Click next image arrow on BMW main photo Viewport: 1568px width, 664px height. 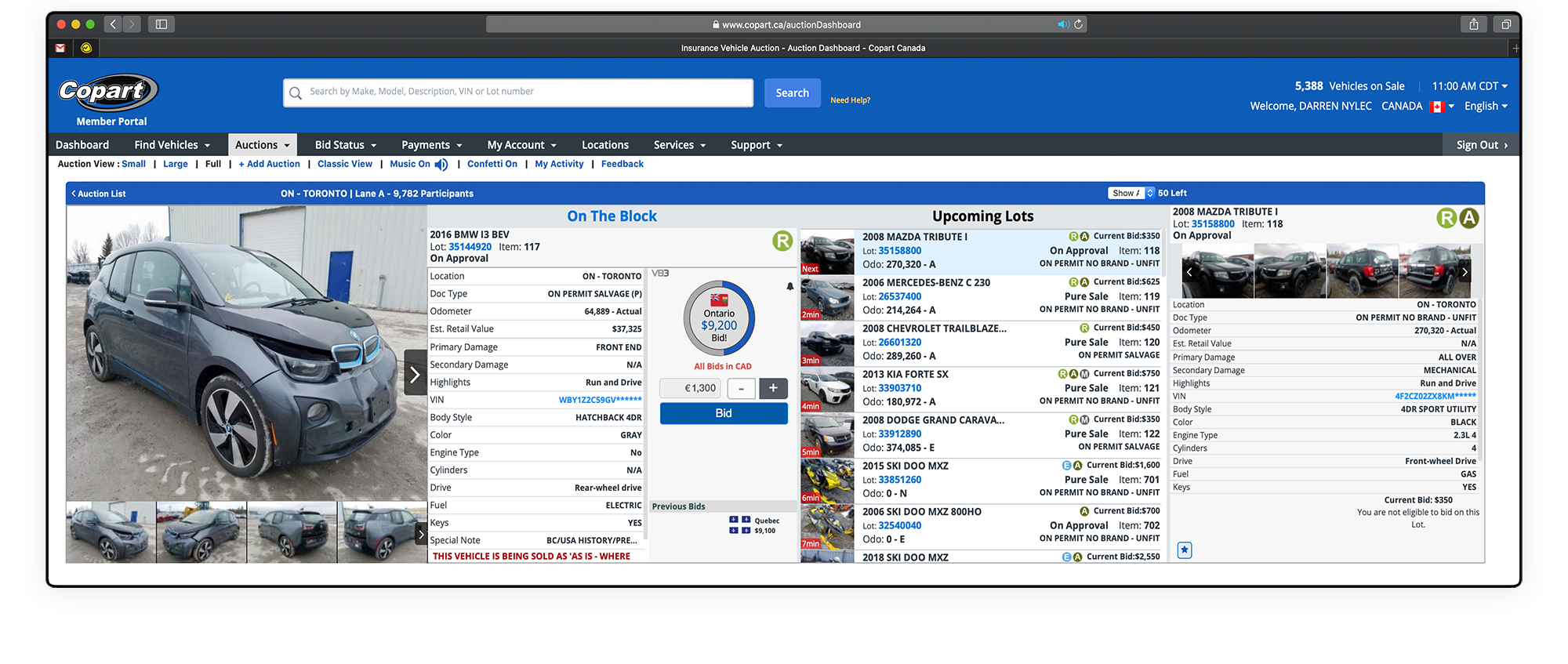pyautogui.click(x=415, y=373)
